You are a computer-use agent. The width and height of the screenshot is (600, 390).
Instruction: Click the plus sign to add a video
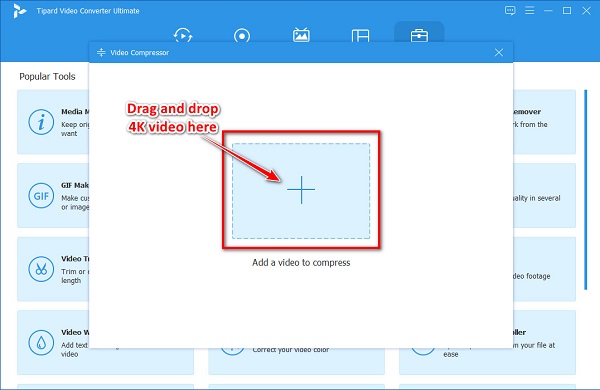(x=301, y=190)
